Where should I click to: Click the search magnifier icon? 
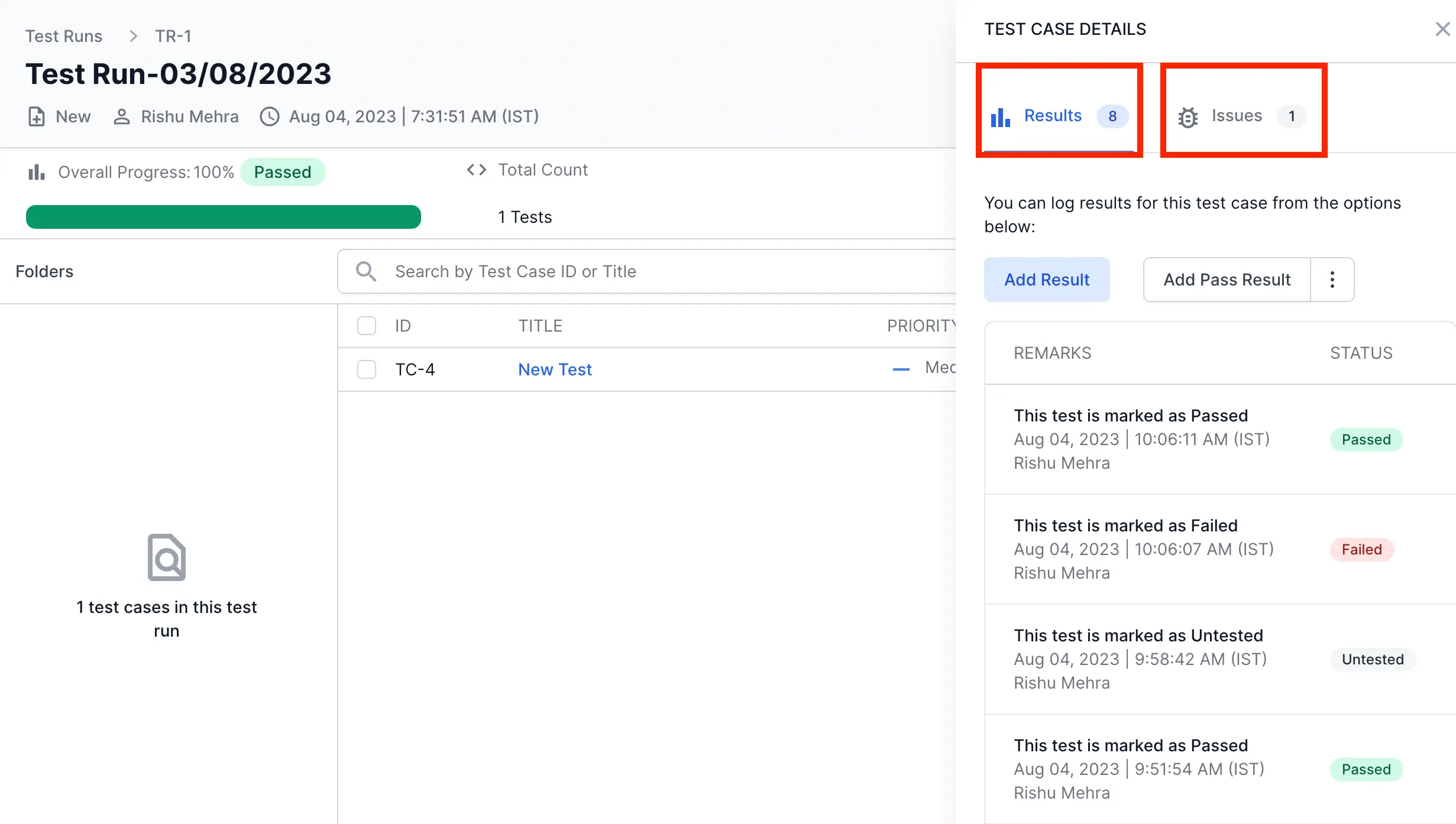point(366,271)
